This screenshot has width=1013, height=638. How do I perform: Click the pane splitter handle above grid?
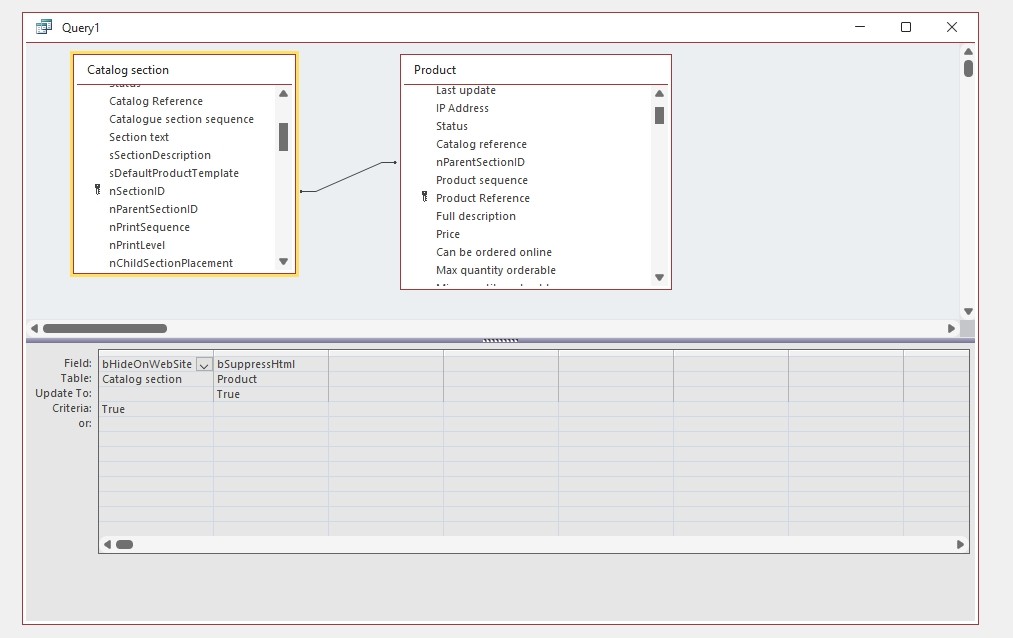tap(499, 340)
